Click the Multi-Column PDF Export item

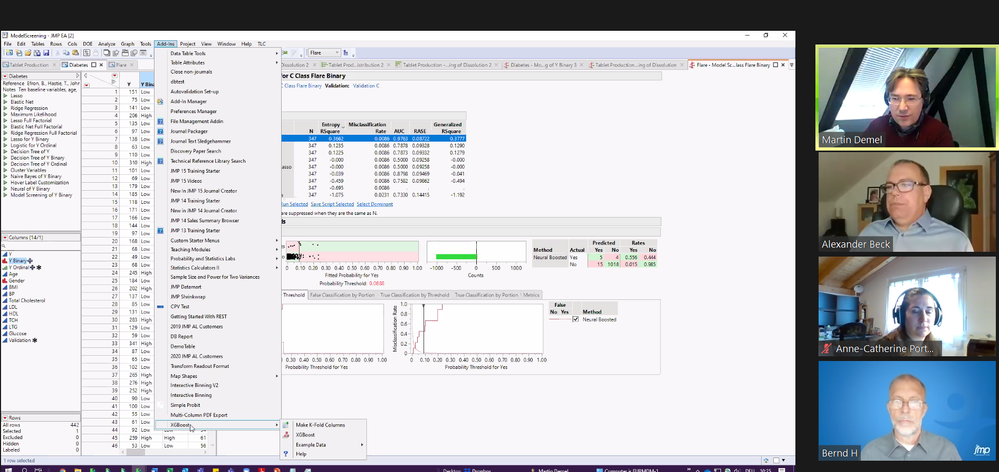(199, 415)
